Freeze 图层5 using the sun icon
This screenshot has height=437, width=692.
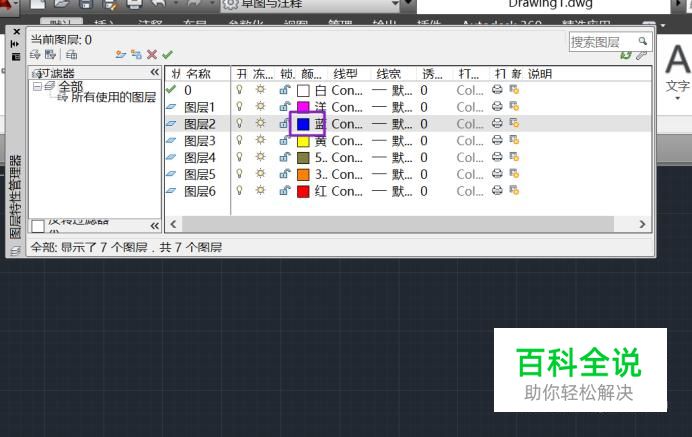click(260, 174)
